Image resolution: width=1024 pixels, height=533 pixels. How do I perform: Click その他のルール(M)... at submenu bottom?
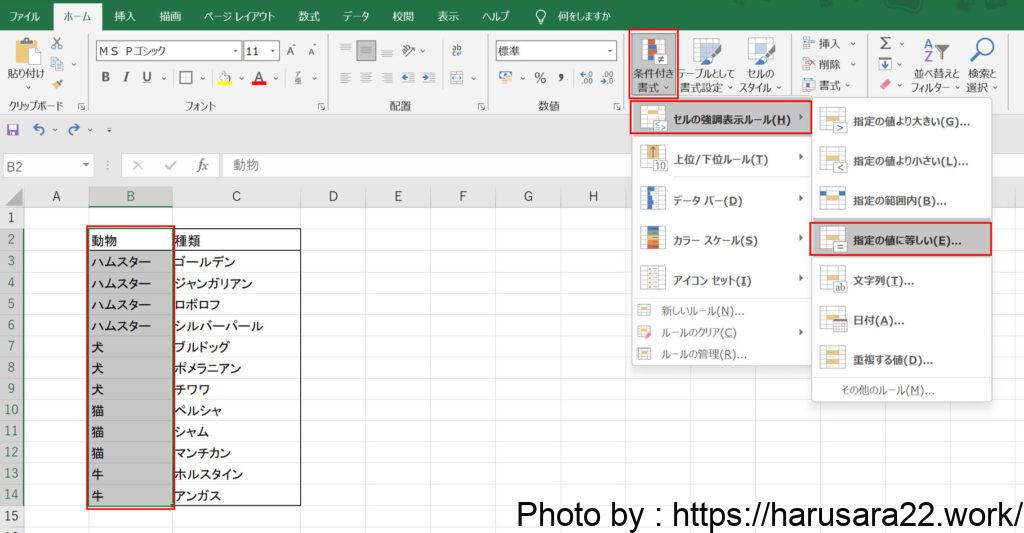[887, 390]
